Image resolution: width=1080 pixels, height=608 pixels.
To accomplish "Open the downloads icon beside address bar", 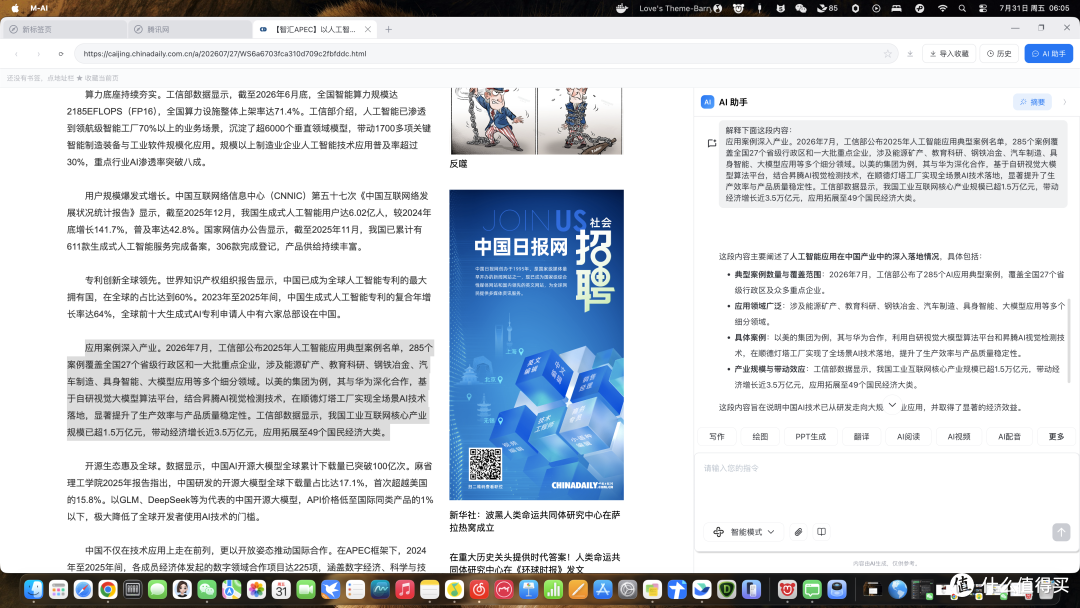I will click(x=910, y=54).
